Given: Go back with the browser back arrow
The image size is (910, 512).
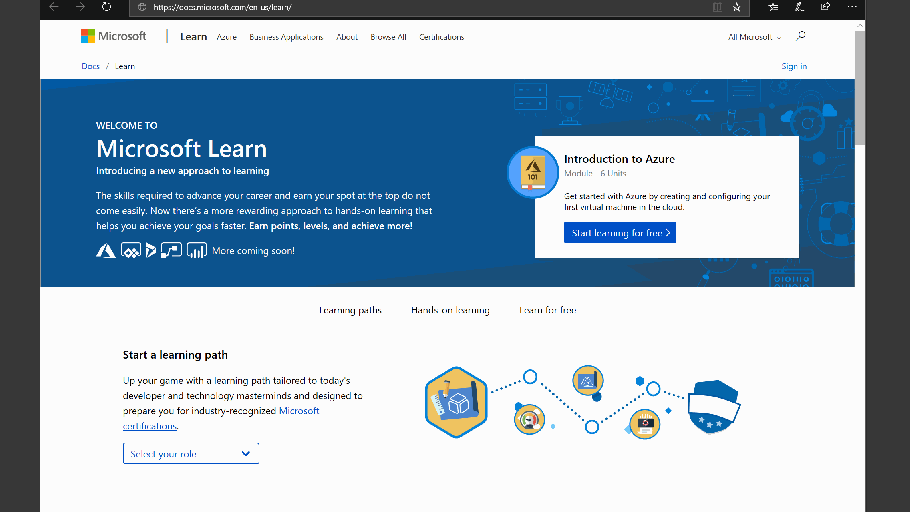Looking at the screenshot, I should [x=54, y=7].
